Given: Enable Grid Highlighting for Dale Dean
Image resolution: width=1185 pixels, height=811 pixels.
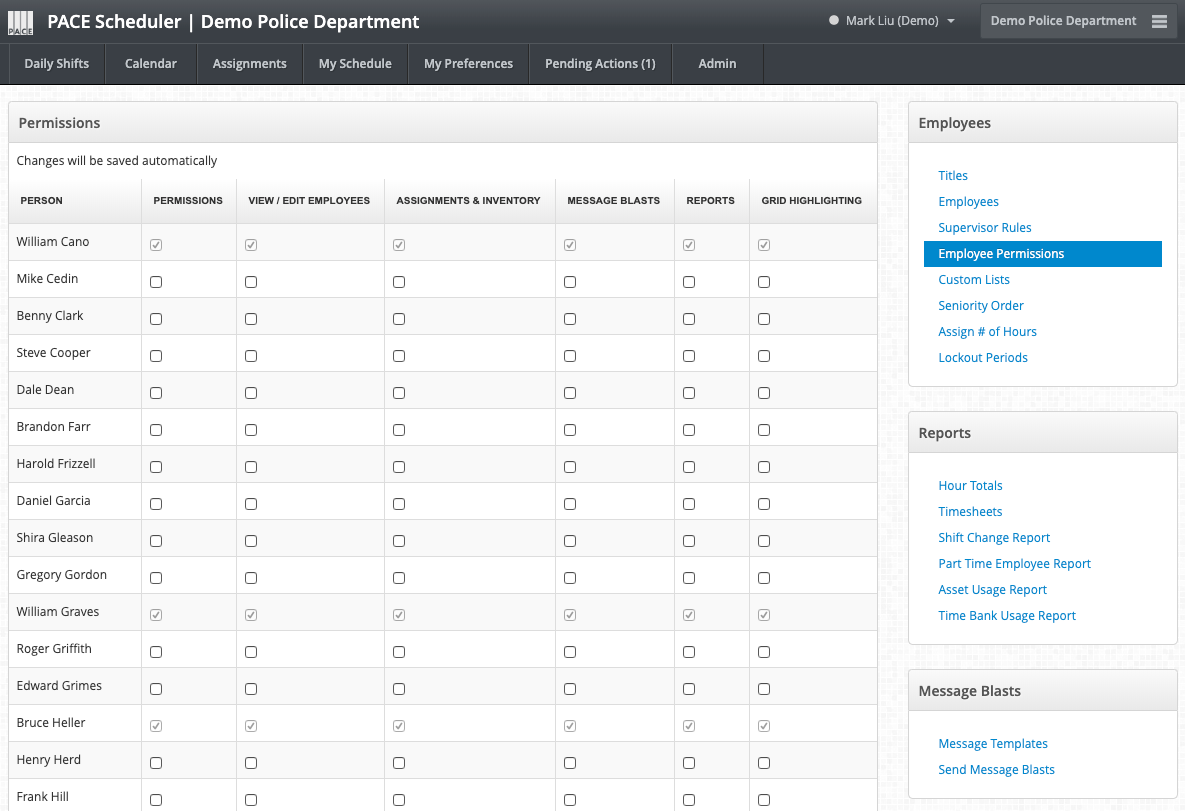Looking at the screenshot, I should (764, 393).
